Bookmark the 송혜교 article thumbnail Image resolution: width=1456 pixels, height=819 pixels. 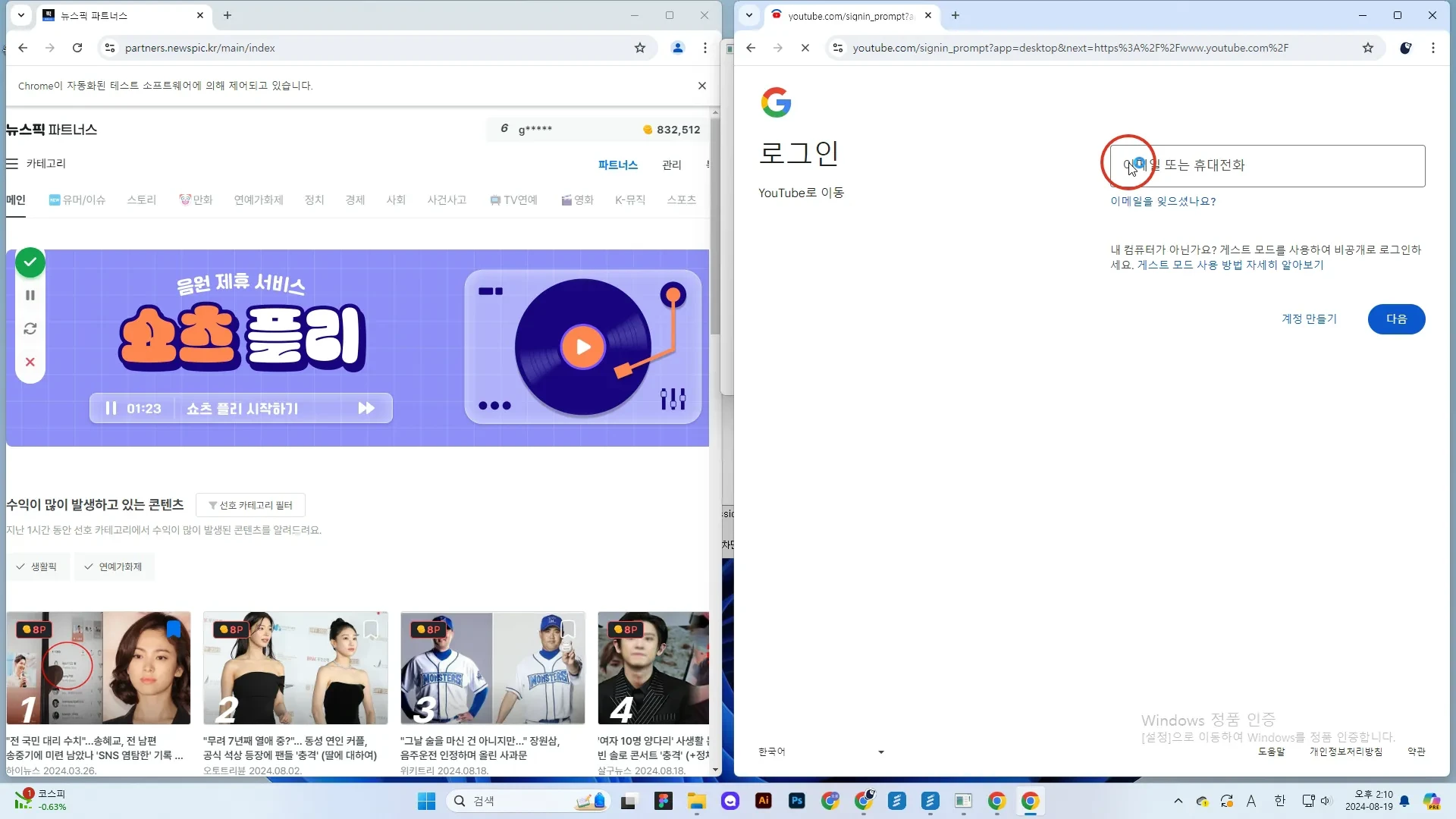[x=174, y=629]
